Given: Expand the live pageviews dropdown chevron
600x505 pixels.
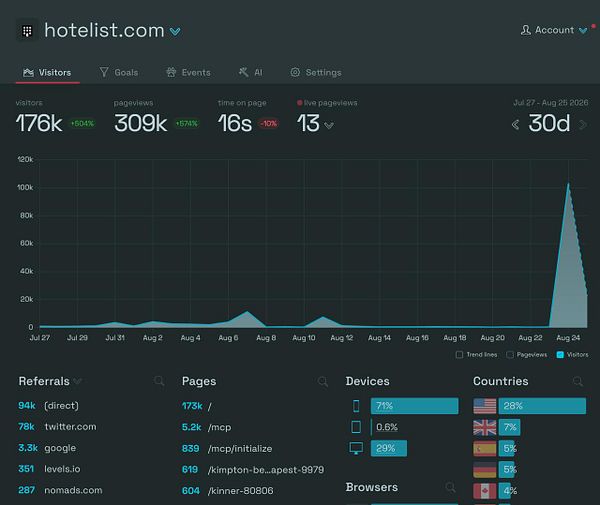Looking at the screenshot, I should click(x=329, y=125).
